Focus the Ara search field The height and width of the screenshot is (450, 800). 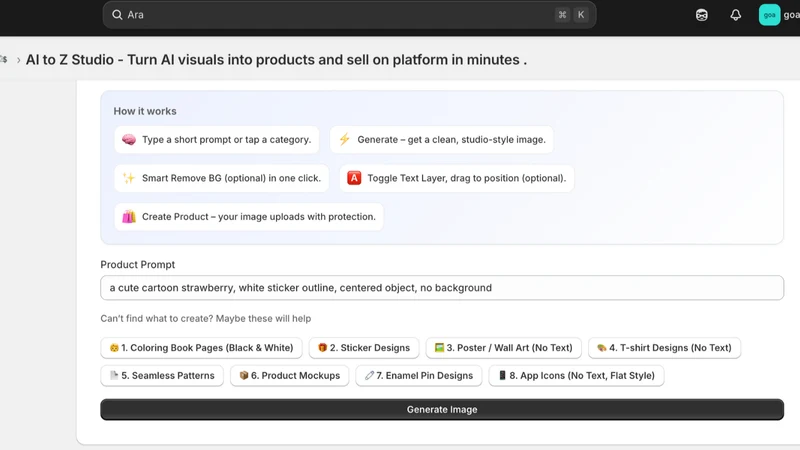point(349,15)
